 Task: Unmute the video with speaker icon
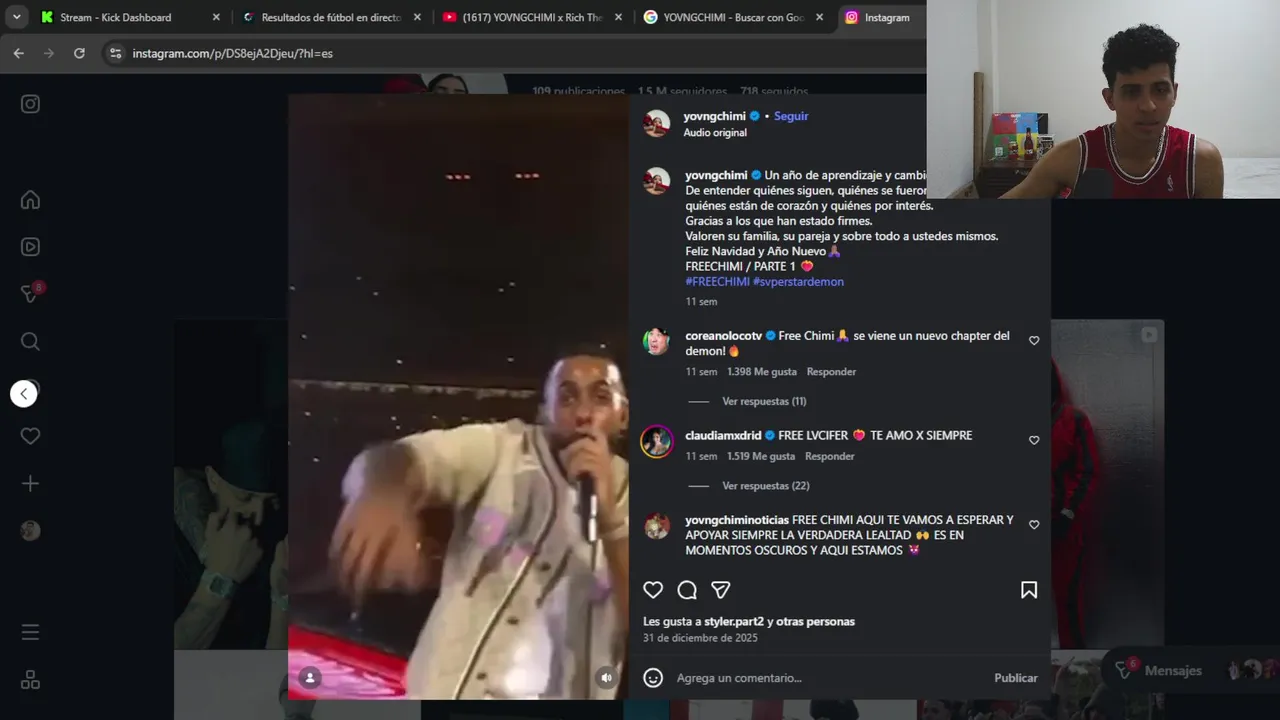[606, 678]
